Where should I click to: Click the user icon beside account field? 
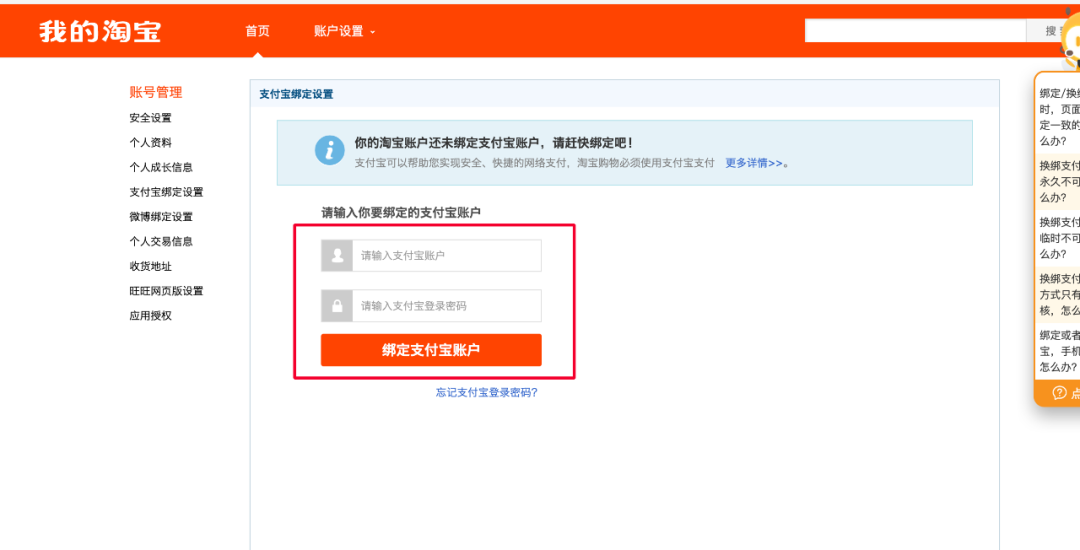[x=337, y=255]
